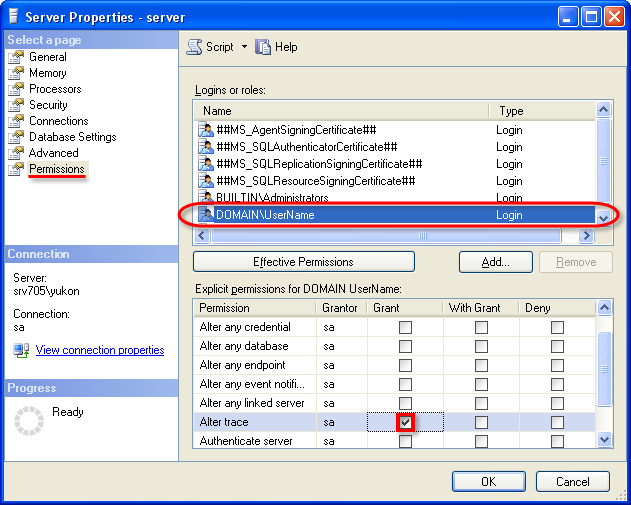This screenshot has height=505, width=631.
Task: Switch to the Connections page
Action: point(58,121)
